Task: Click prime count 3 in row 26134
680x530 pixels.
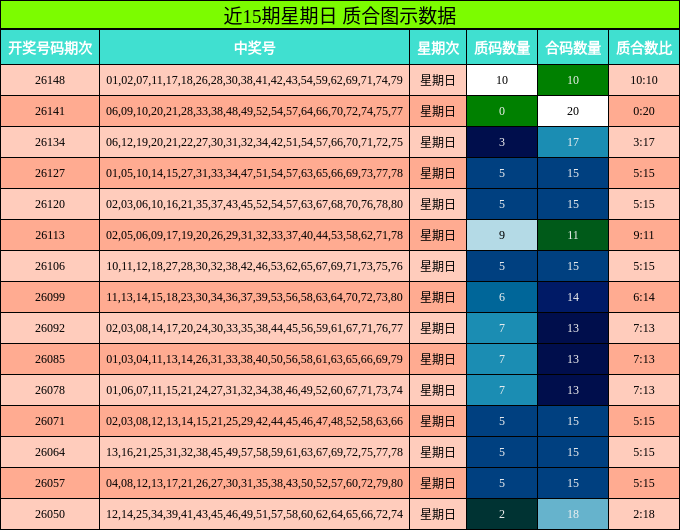Action: click(x=502, y=142)
